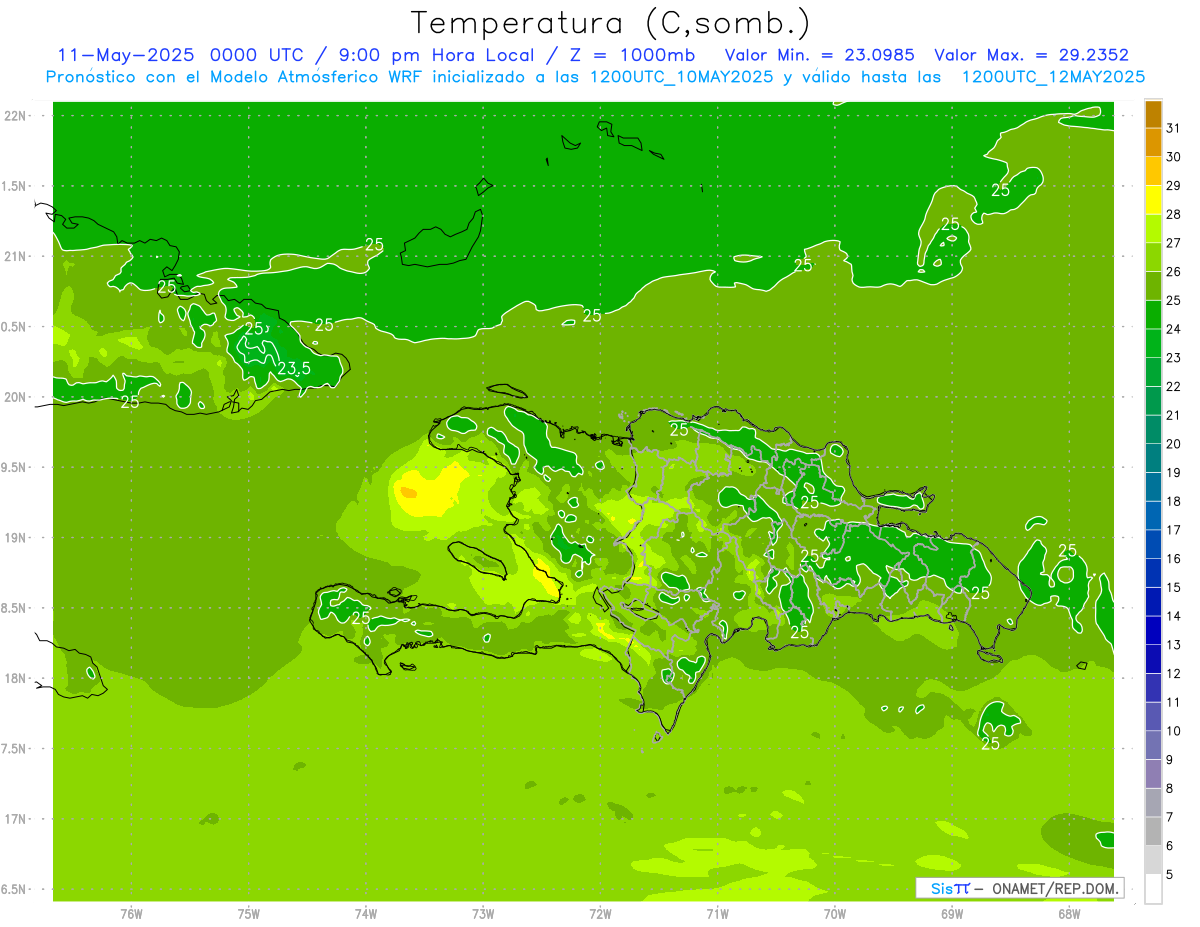The width and height of the screenshot is (1200, 927).
Task: Pick the purple band between 9 and 10
Action: pyautogui.click(x=1153, y=745)
